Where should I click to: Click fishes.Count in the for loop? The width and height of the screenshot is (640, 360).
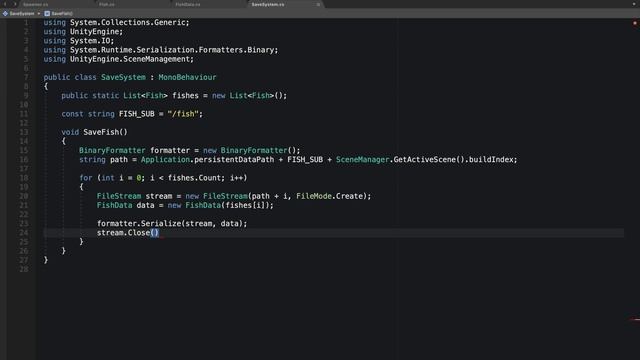(x=194, y=178)
